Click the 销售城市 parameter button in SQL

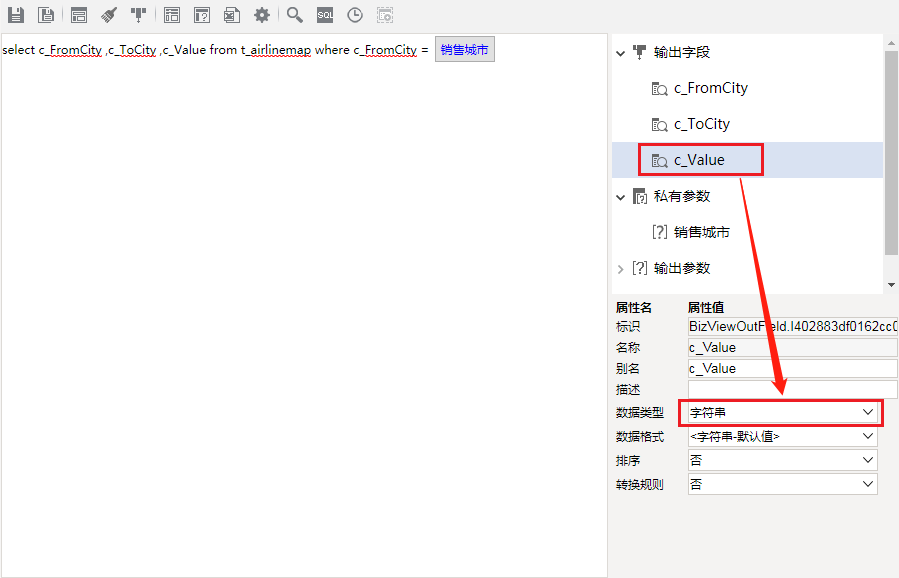point(464,49)
